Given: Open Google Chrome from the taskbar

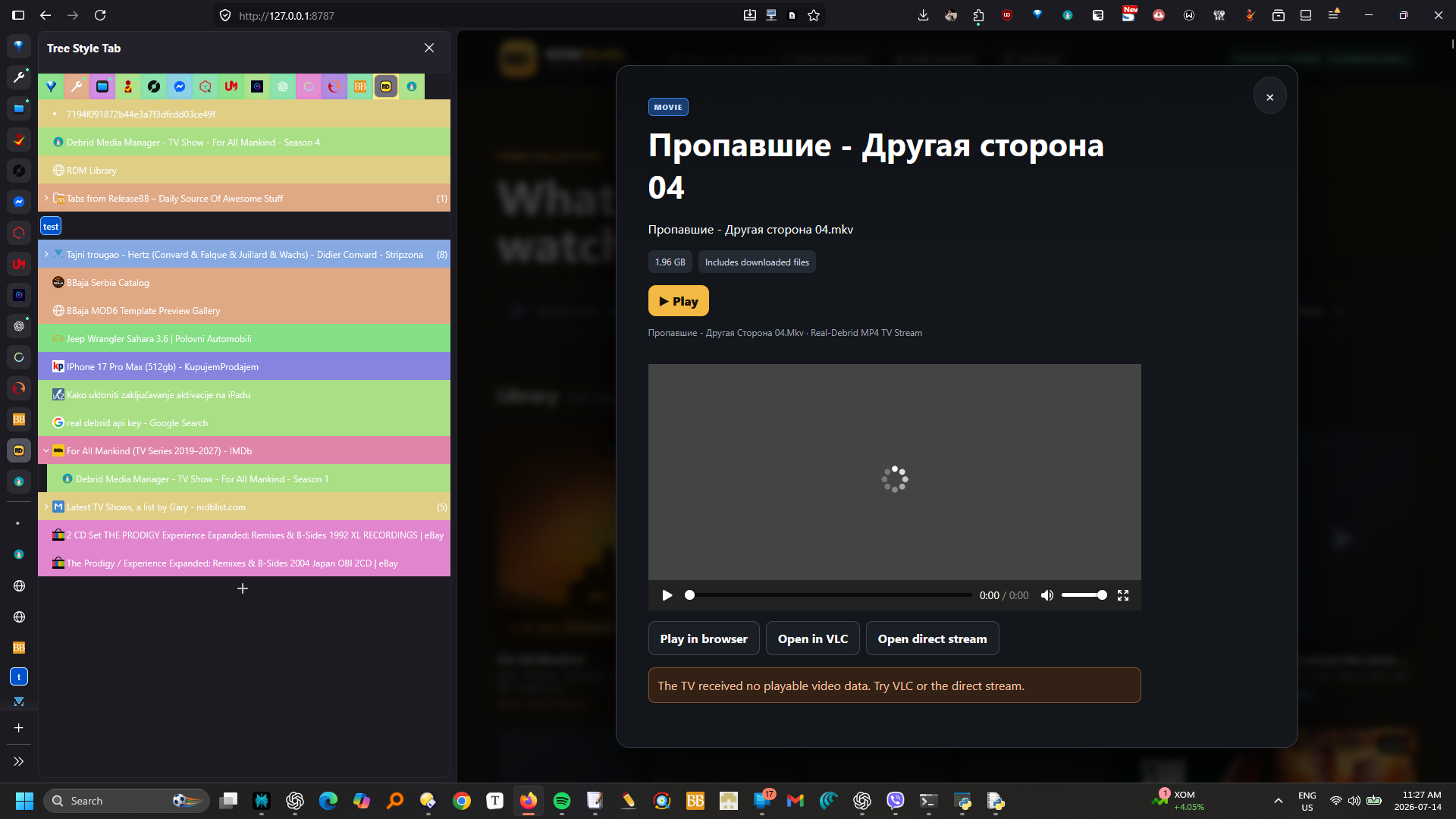Looking at the screenshot, I should click(462, 801).
